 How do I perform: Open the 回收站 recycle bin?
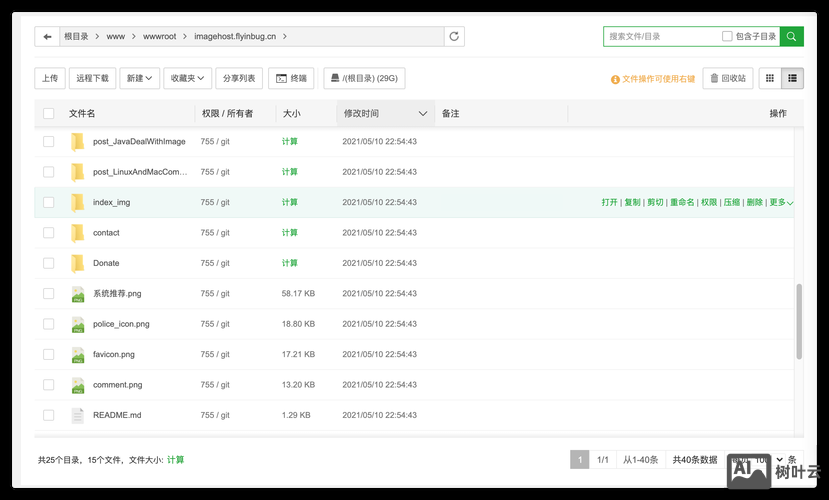[727, 78]
